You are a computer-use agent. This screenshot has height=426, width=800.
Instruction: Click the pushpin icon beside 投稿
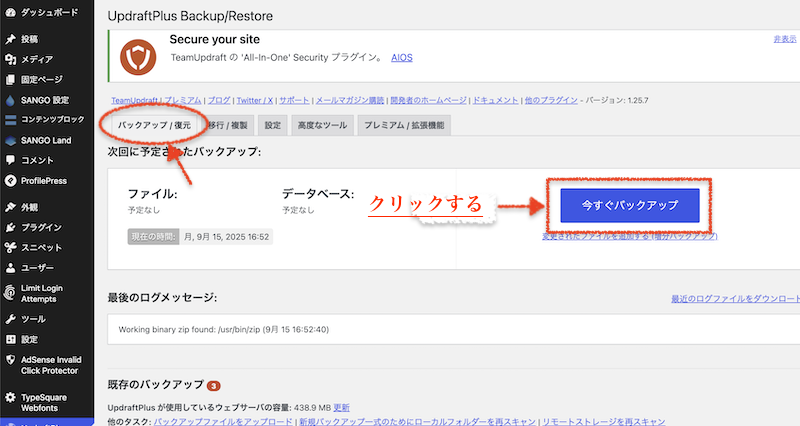click(10, 39)
